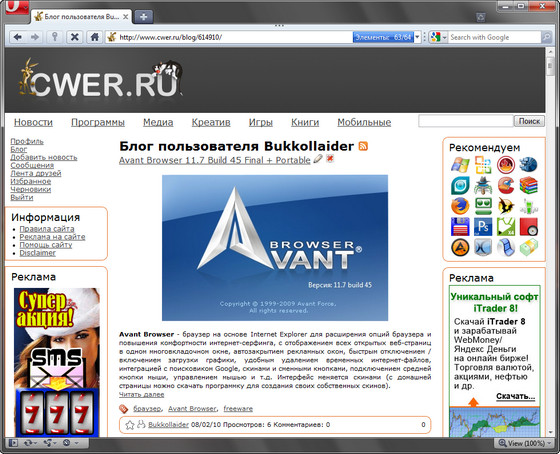Click the Выйти logout link

(22, 197)
